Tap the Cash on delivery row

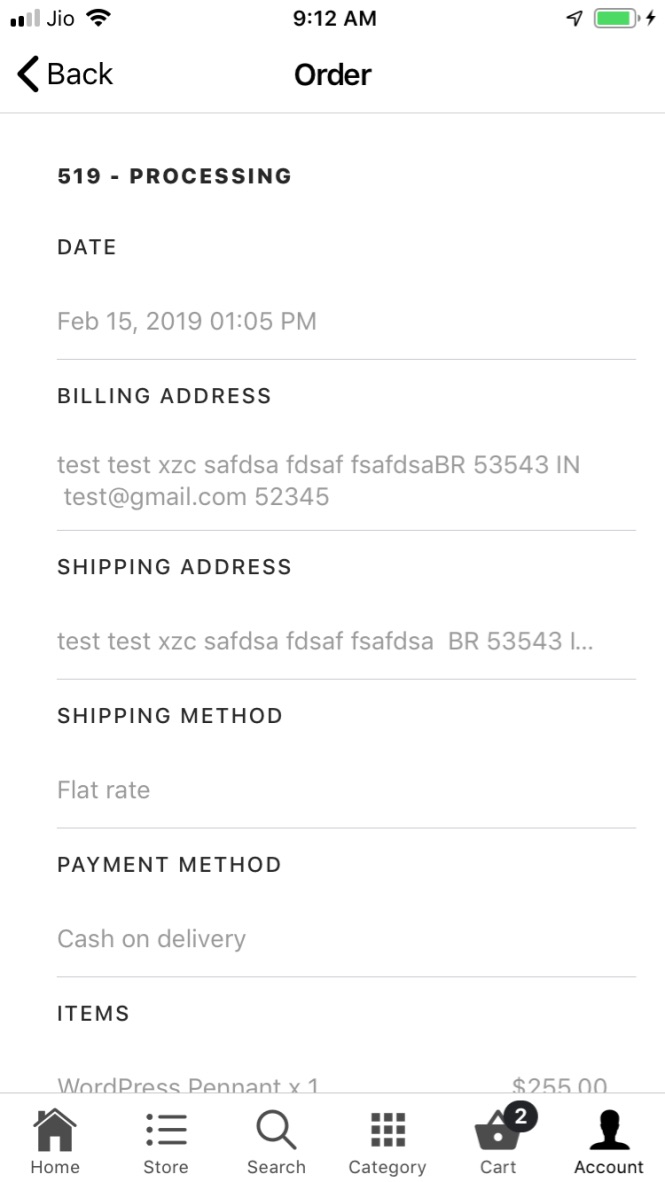coord(151,939)
